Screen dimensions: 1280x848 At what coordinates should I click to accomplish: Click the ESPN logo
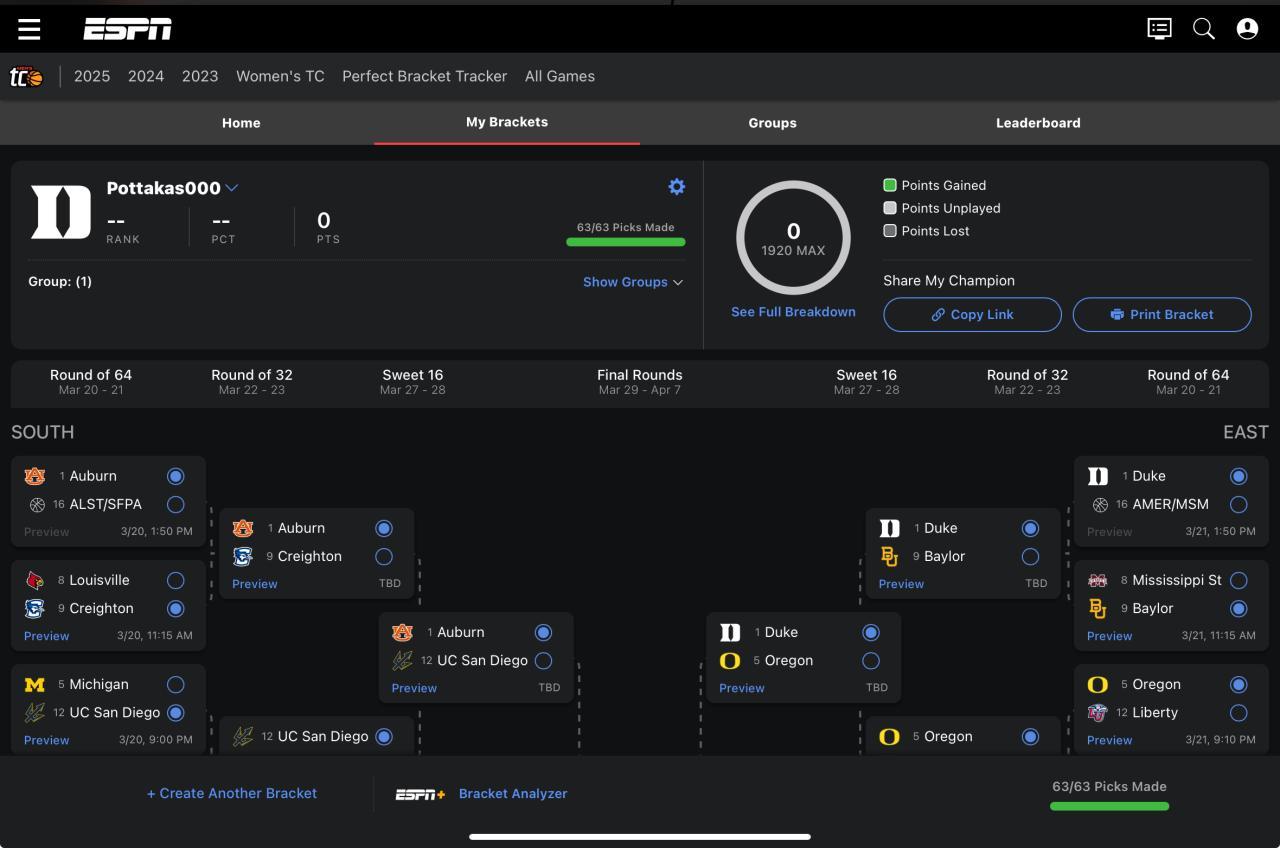(127, 29)
